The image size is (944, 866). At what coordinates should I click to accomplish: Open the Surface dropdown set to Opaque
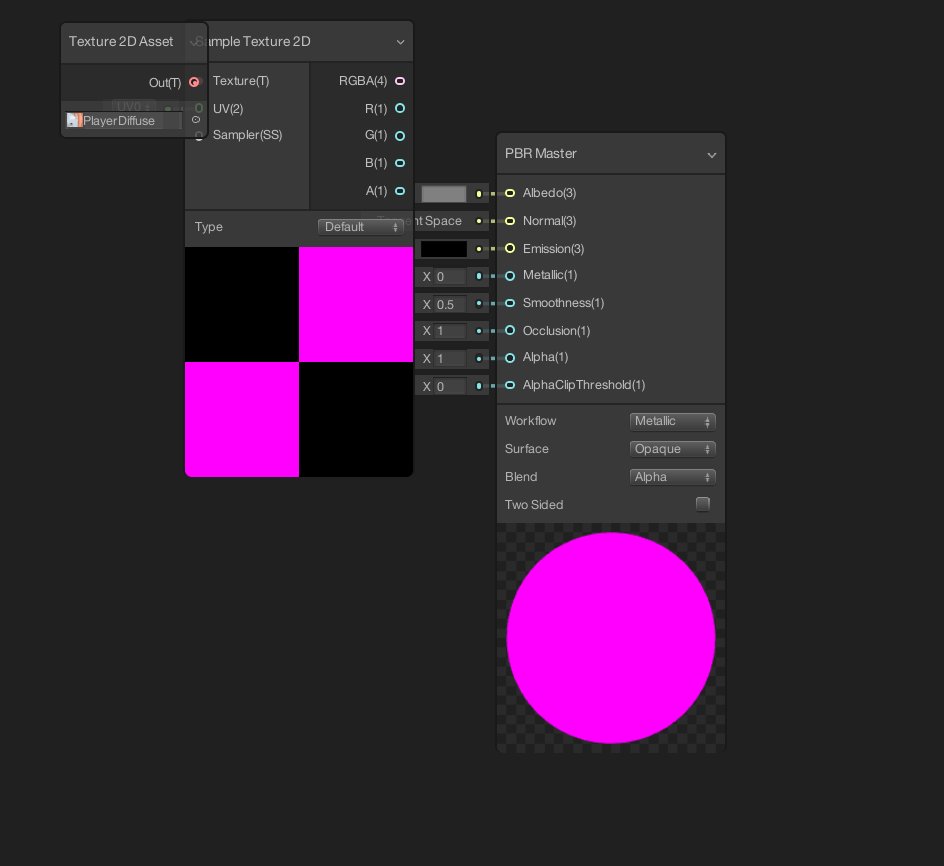pyautogui.click(x=672, y=449)
